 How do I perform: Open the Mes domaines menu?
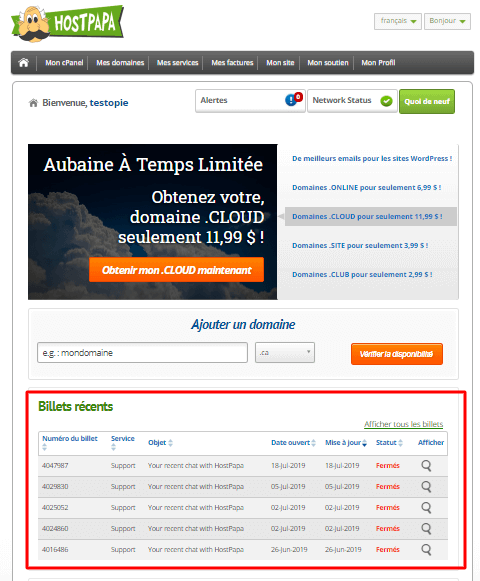[120, 63]
